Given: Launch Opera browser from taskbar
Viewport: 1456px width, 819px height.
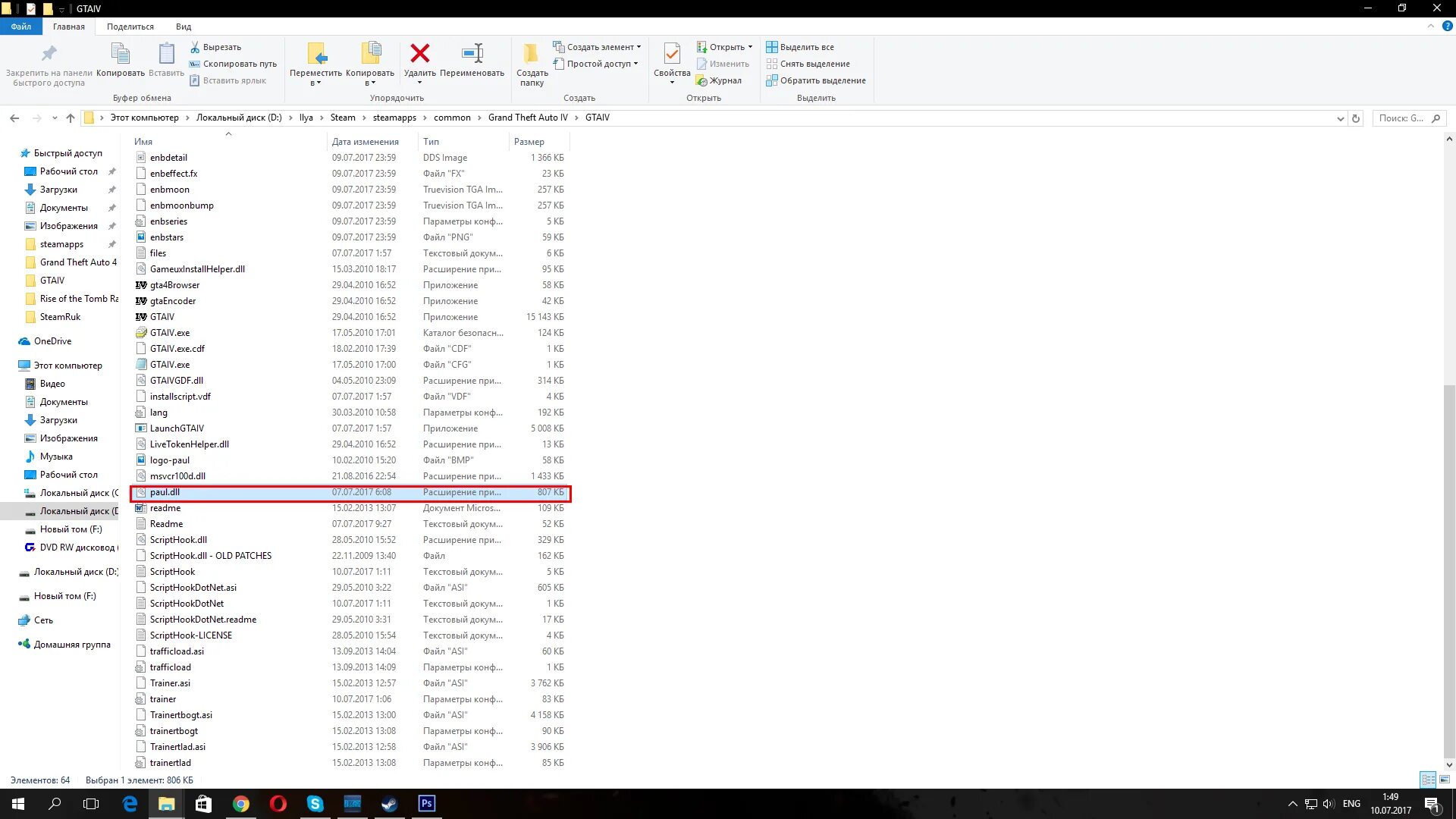Looking at the screenshot, I should (278, 804).
